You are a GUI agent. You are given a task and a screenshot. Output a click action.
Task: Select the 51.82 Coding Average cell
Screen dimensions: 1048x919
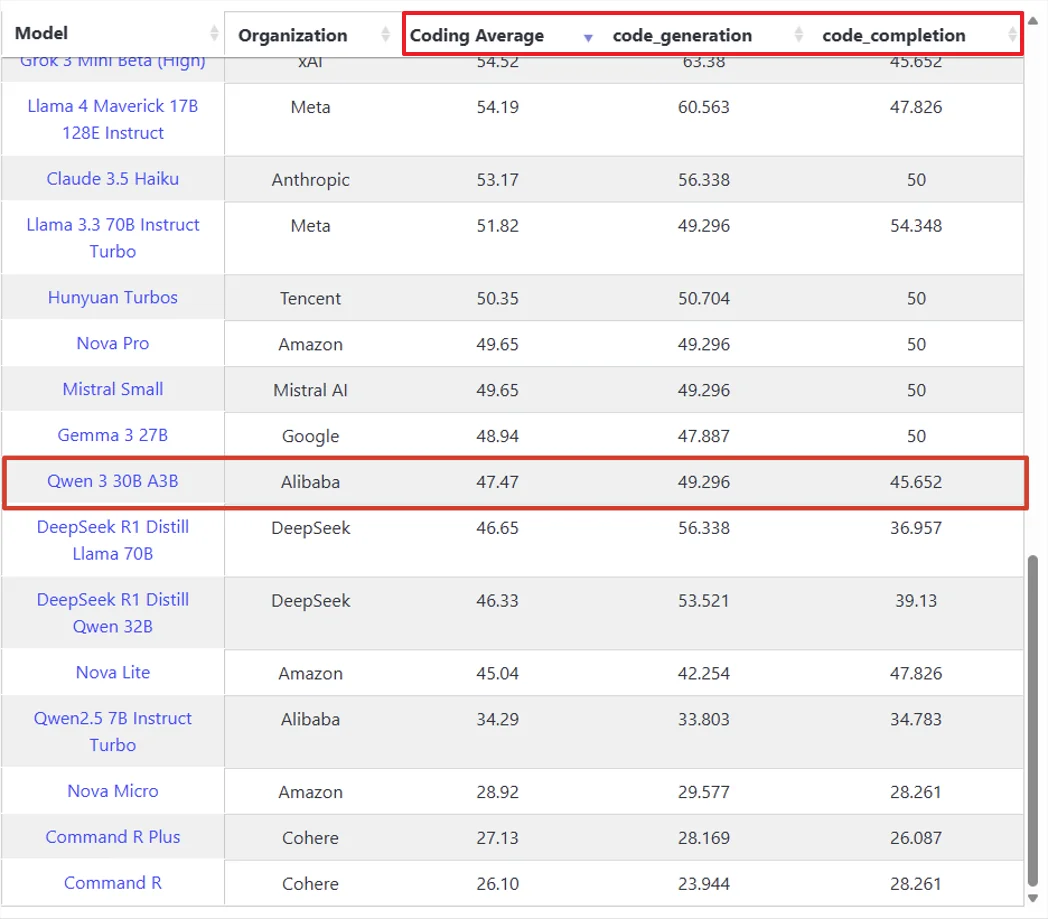click(498, 226)
